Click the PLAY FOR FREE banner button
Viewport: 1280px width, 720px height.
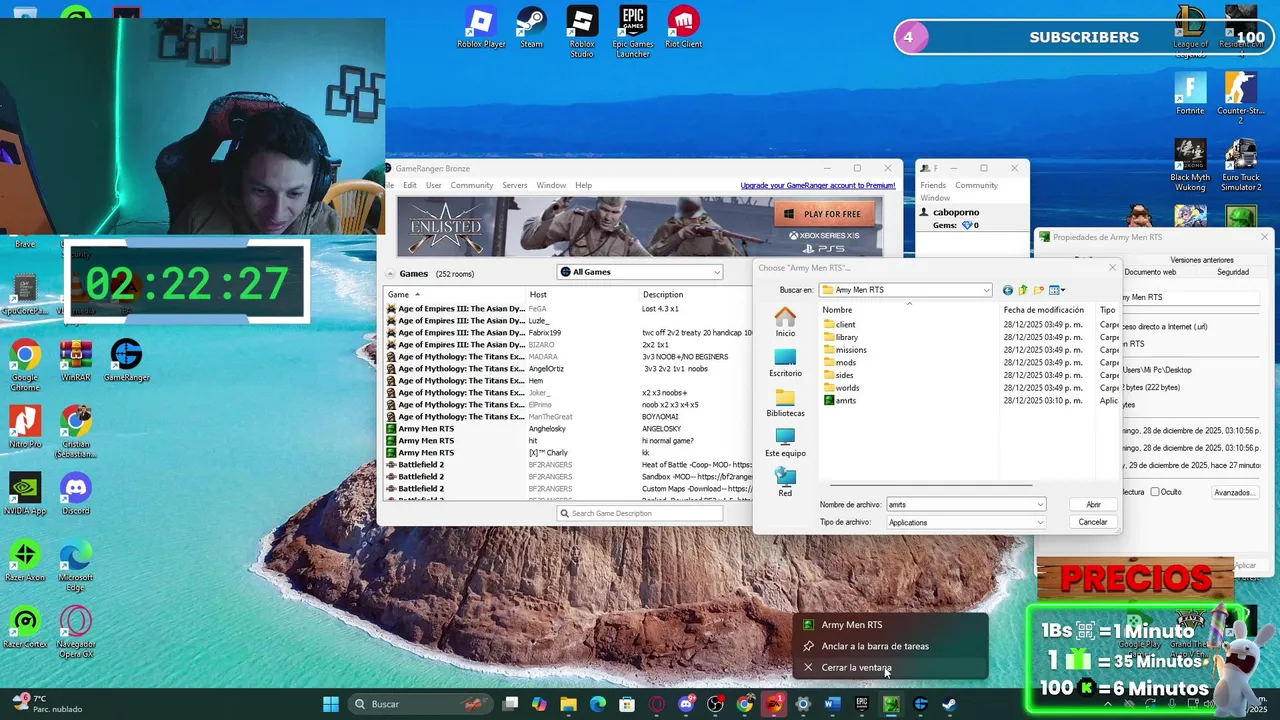tap(825, 214)
